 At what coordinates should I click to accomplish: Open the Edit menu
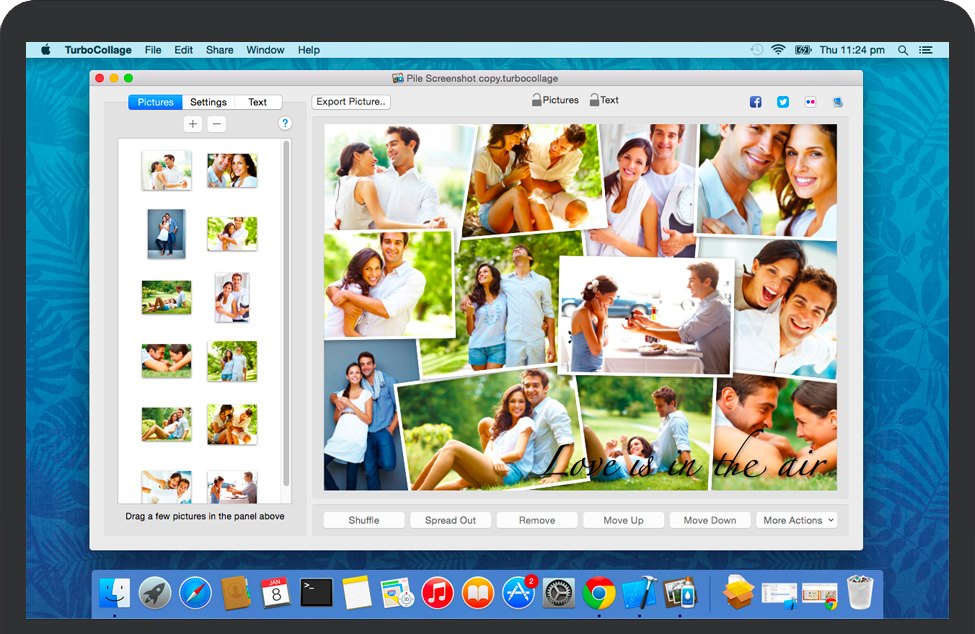183,50
